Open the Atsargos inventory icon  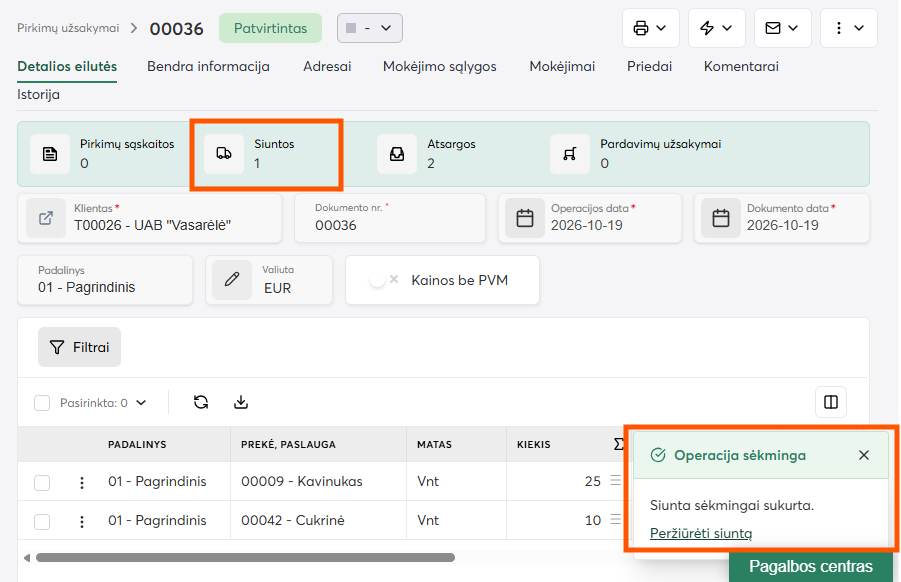(x=397, y=153)
